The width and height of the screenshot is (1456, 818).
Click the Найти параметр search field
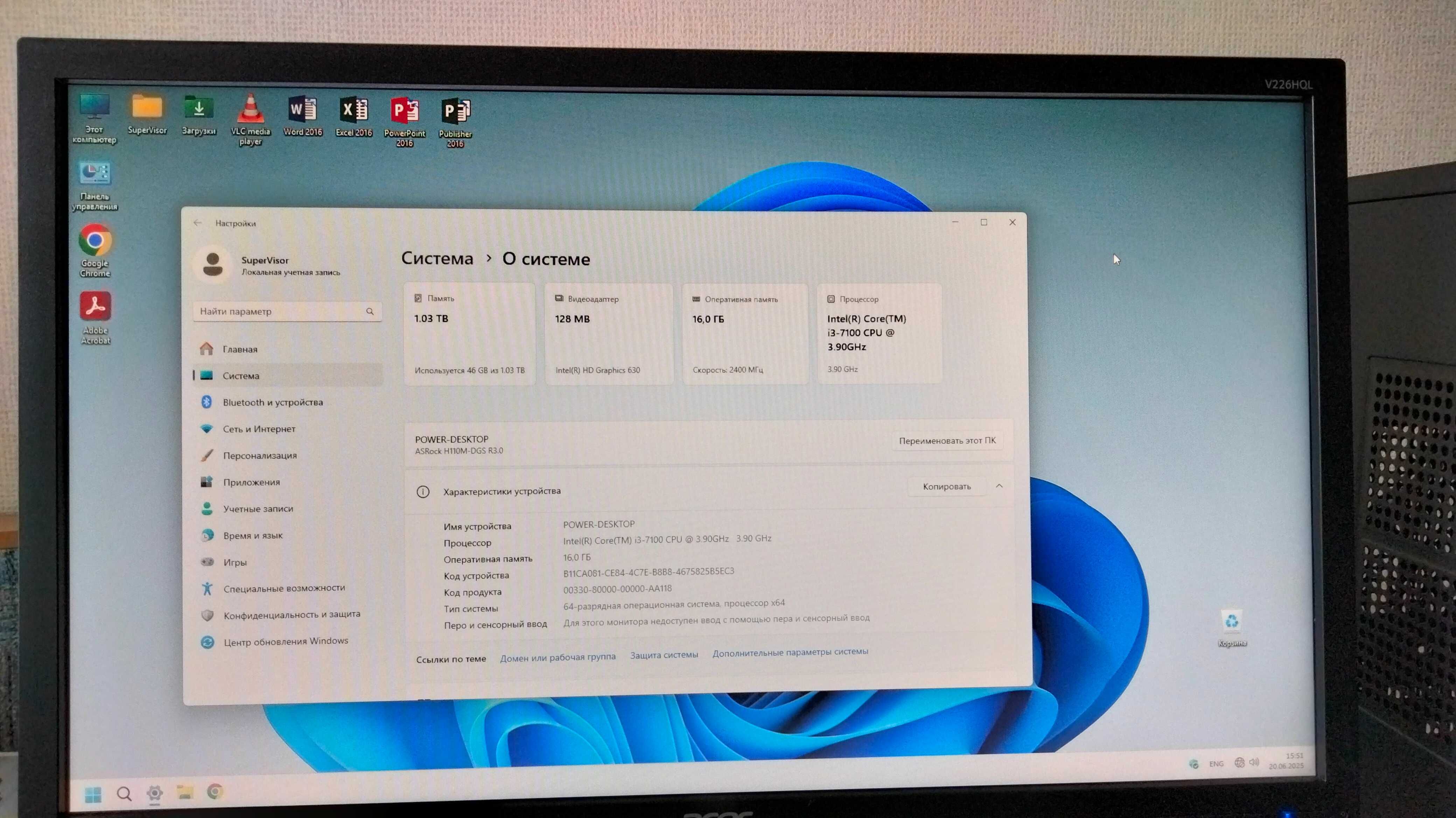(x=287, y=311)
